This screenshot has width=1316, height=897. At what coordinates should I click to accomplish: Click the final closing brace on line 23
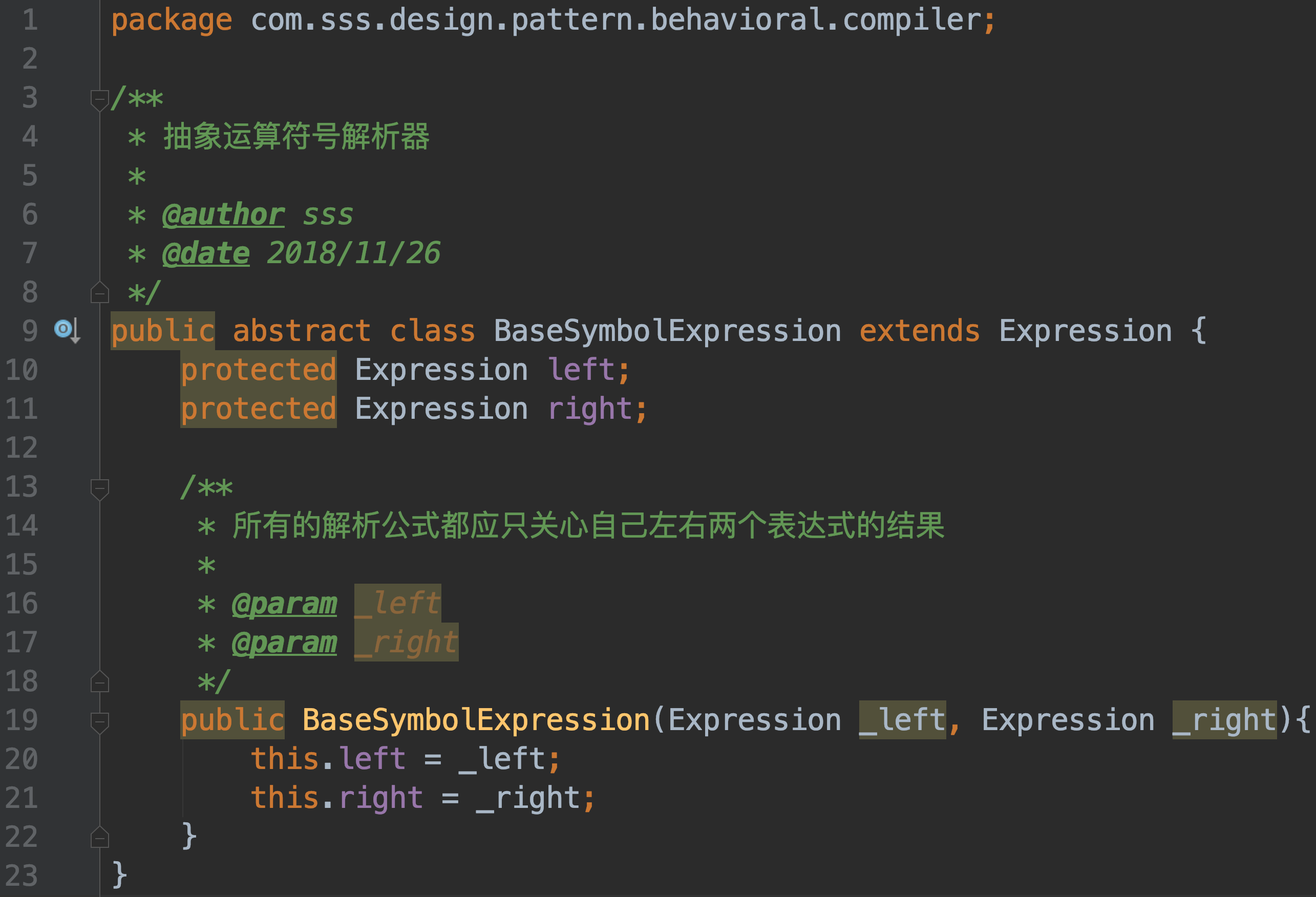pyautogui.click(x=119, y=875)
